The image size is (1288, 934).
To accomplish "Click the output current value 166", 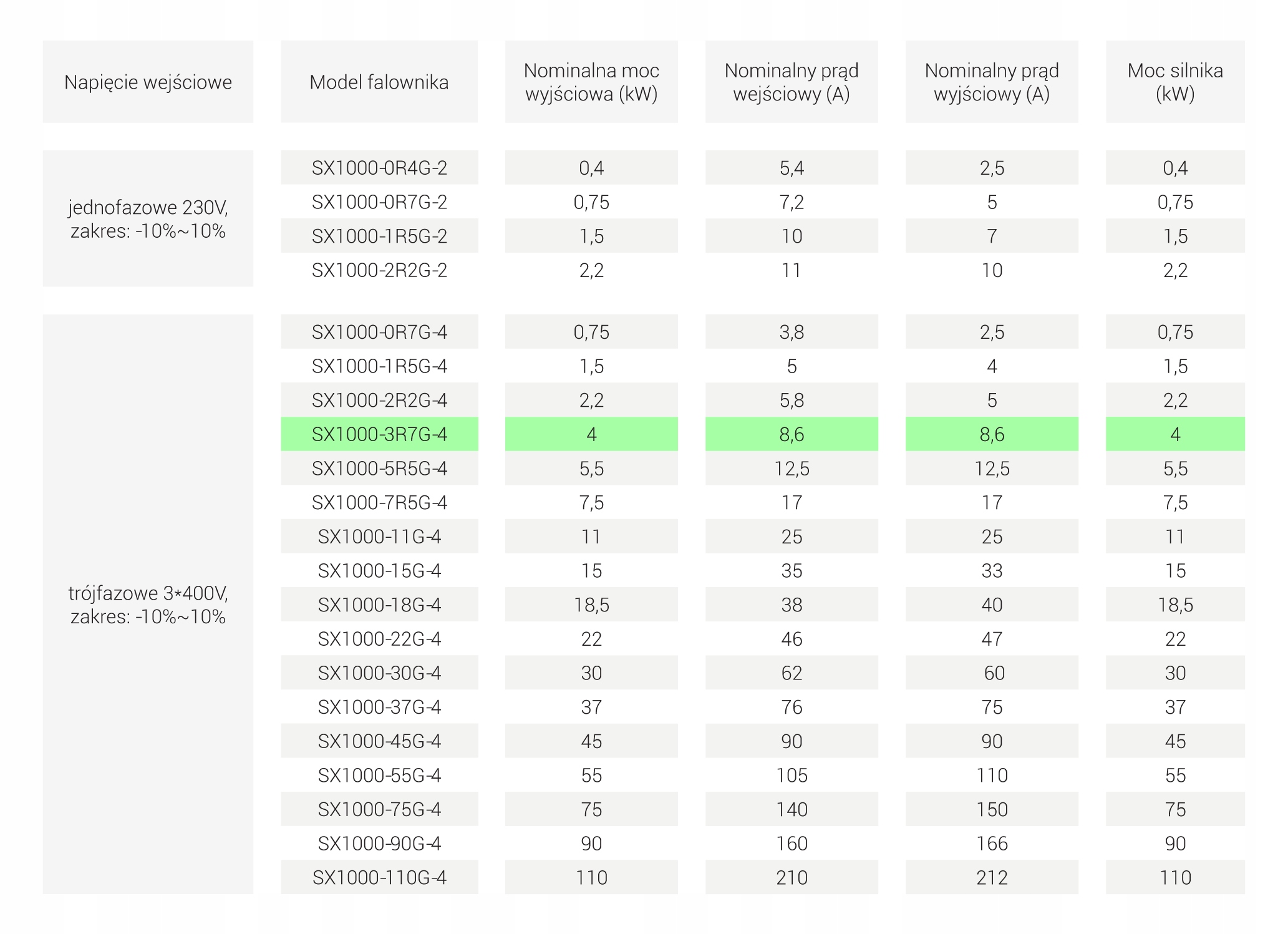I will [992, 844].
